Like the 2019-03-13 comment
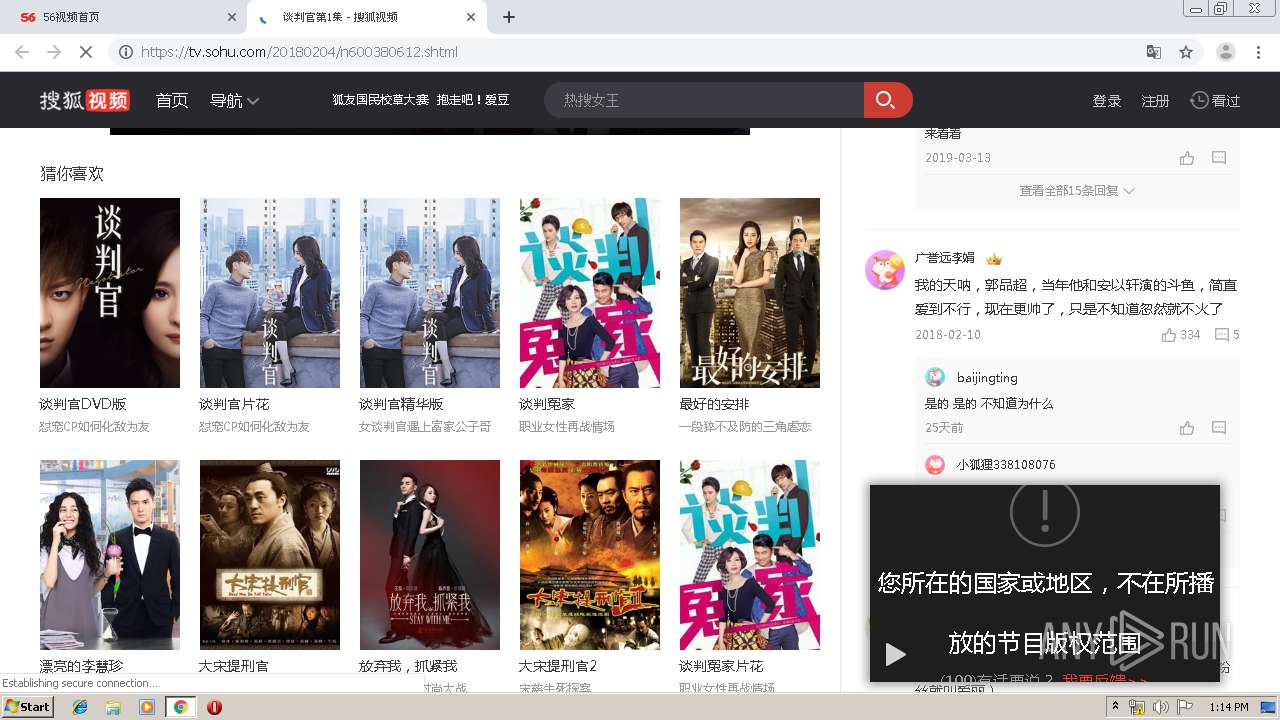Screen dimensions: 1280x720 [x=1187, y=158]
